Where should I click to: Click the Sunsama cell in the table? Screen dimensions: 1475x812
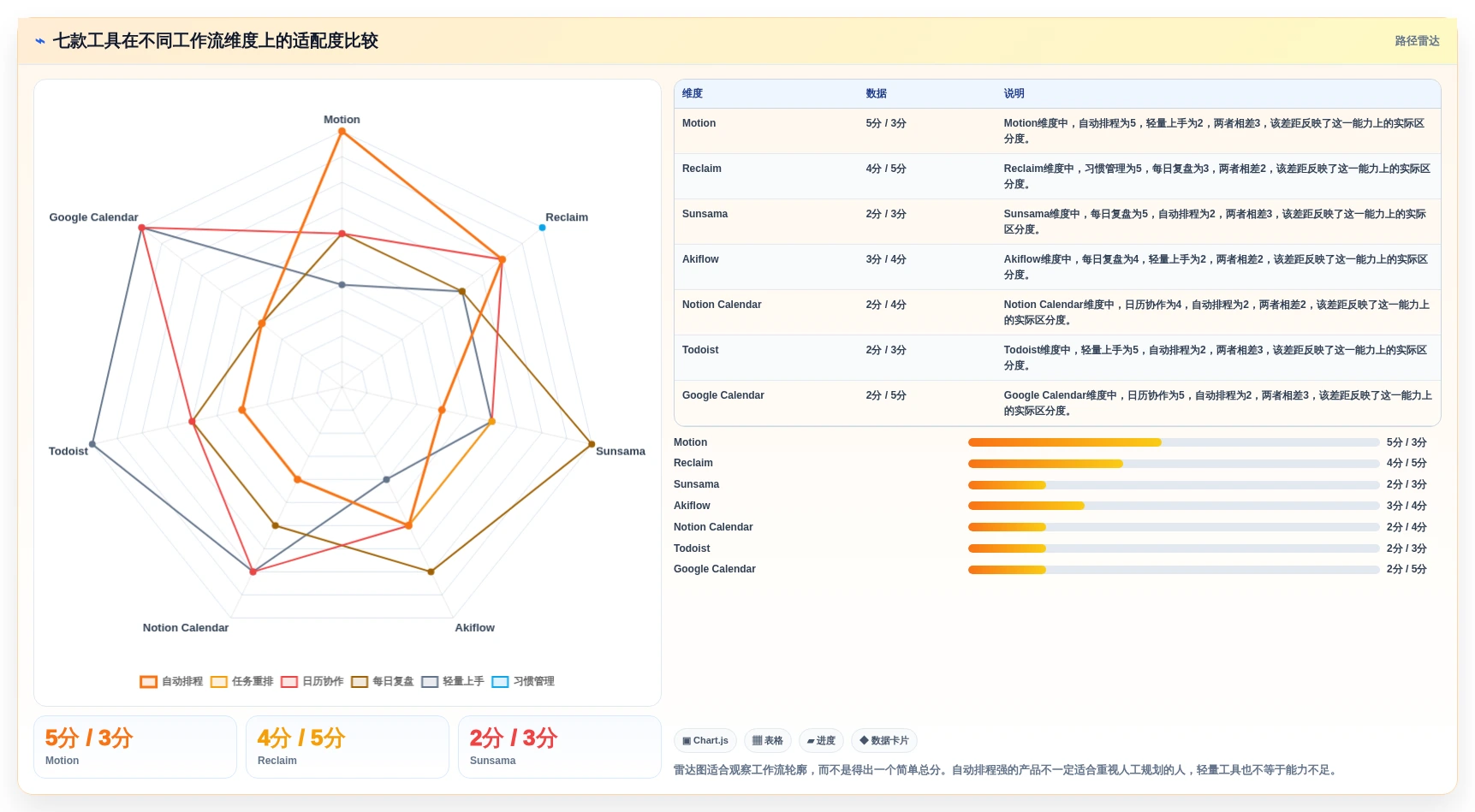[x=705, y=214]
